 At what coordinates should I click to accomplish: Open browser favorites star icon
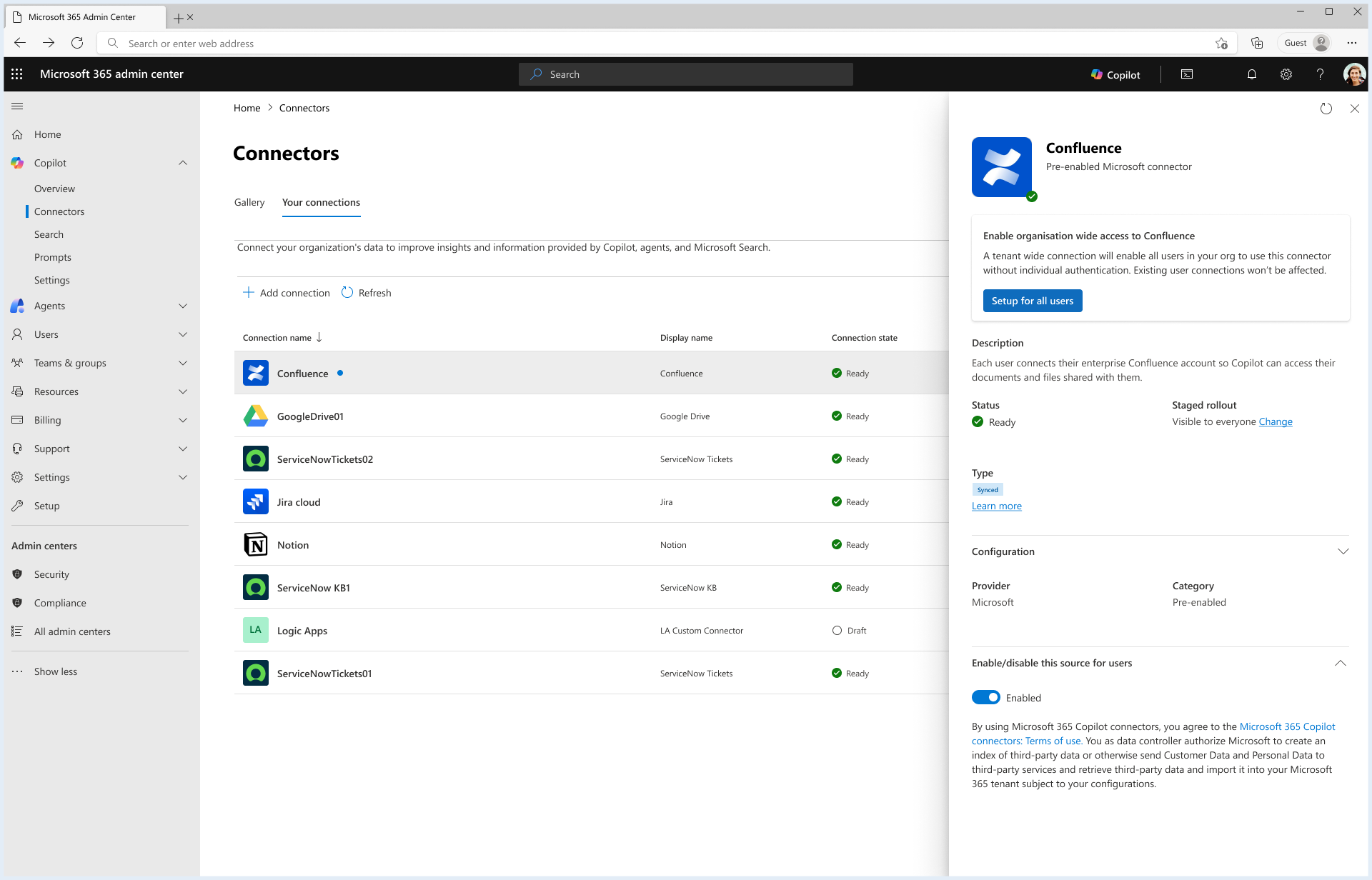pos(1221,43)
